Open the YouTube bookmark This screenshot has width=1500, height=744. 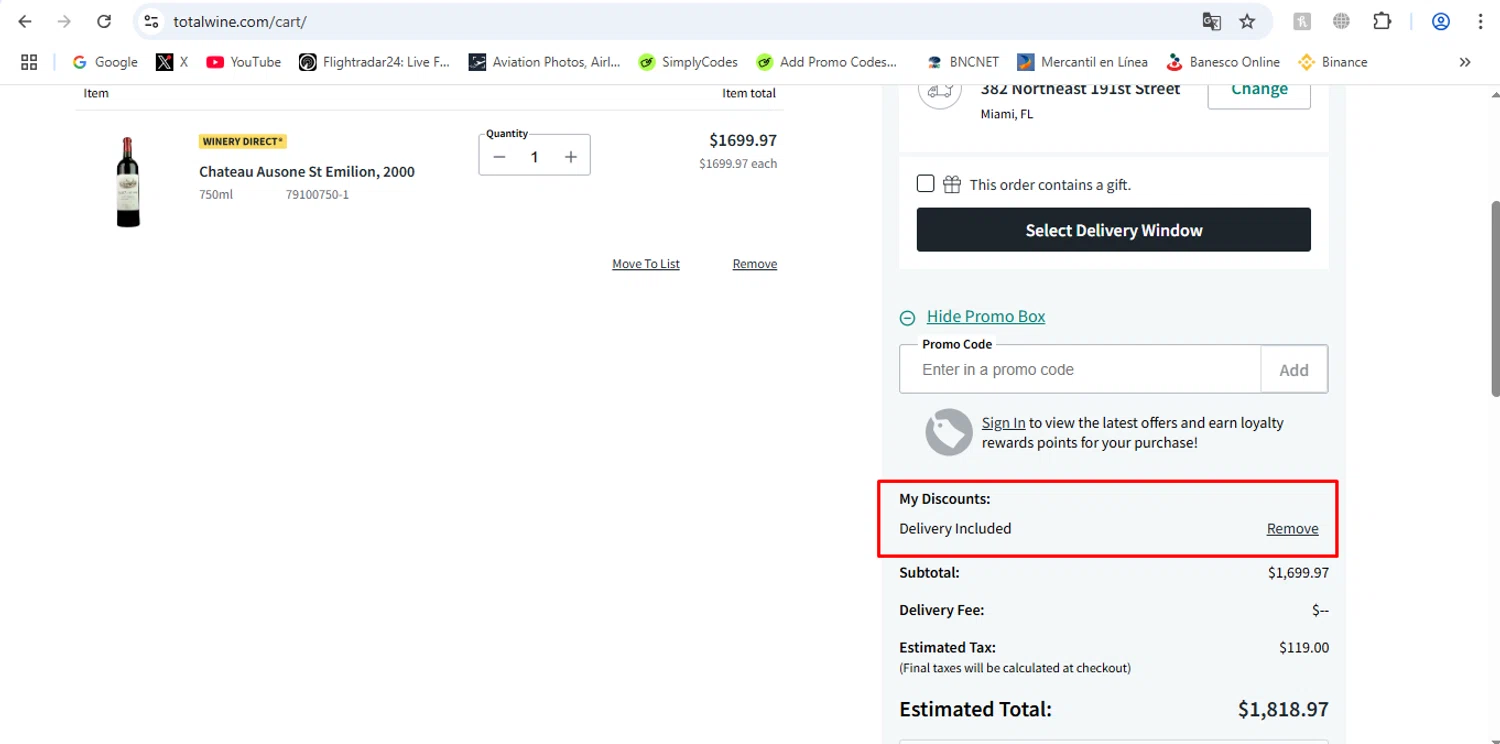tap(243, 62)
